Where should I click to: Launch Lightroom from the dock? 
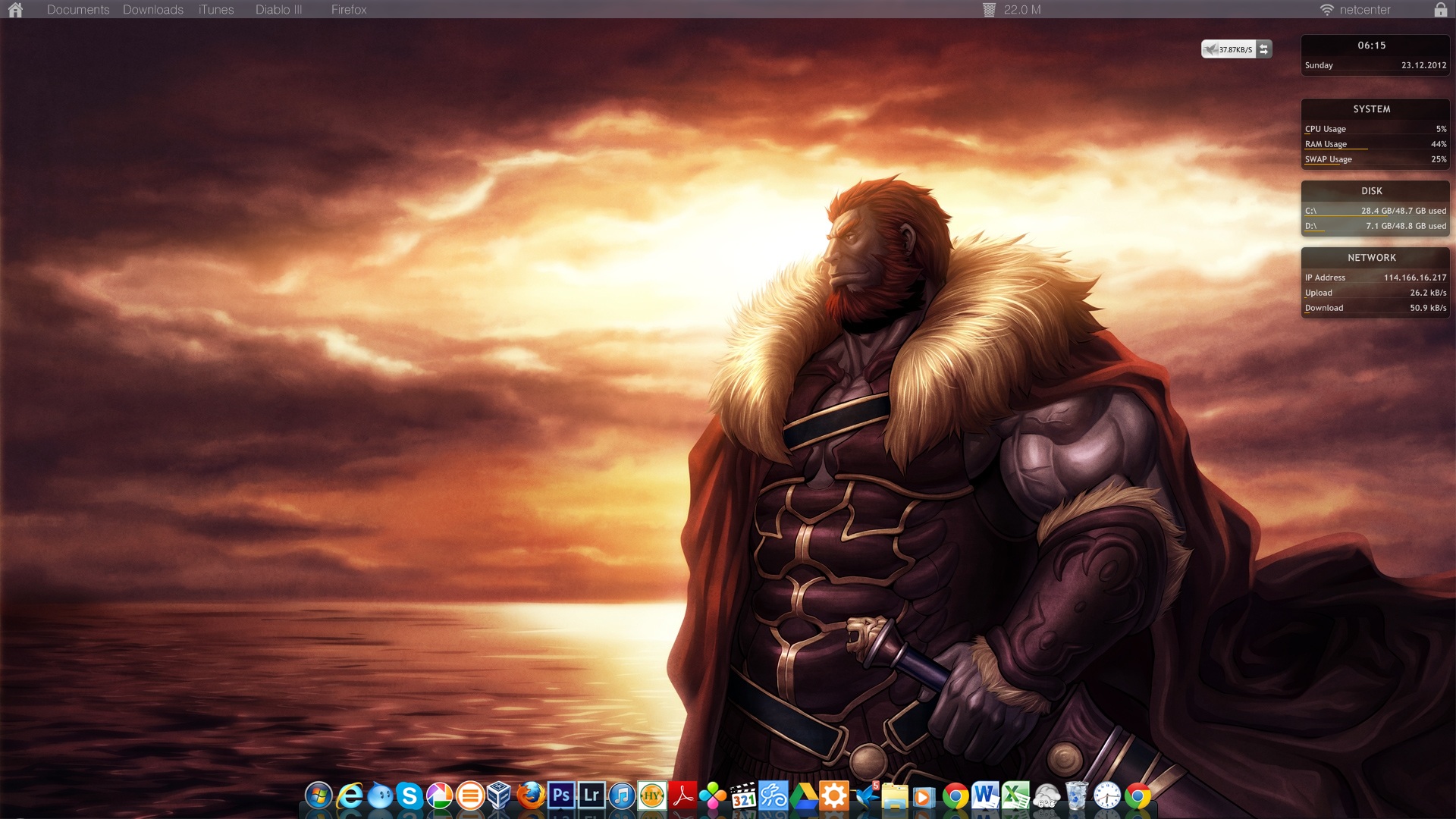[591, 796]
